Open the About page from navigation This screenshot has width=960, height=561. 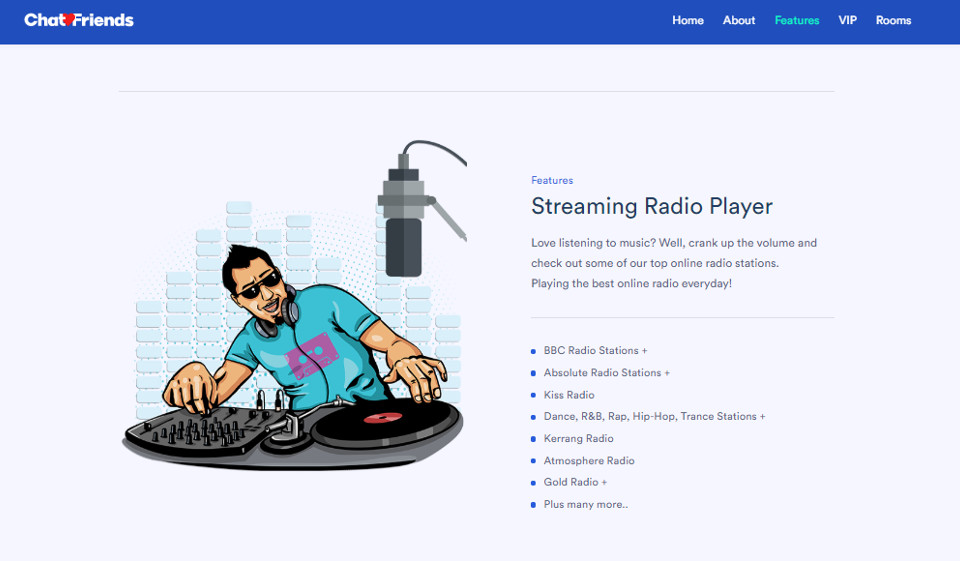739,20
